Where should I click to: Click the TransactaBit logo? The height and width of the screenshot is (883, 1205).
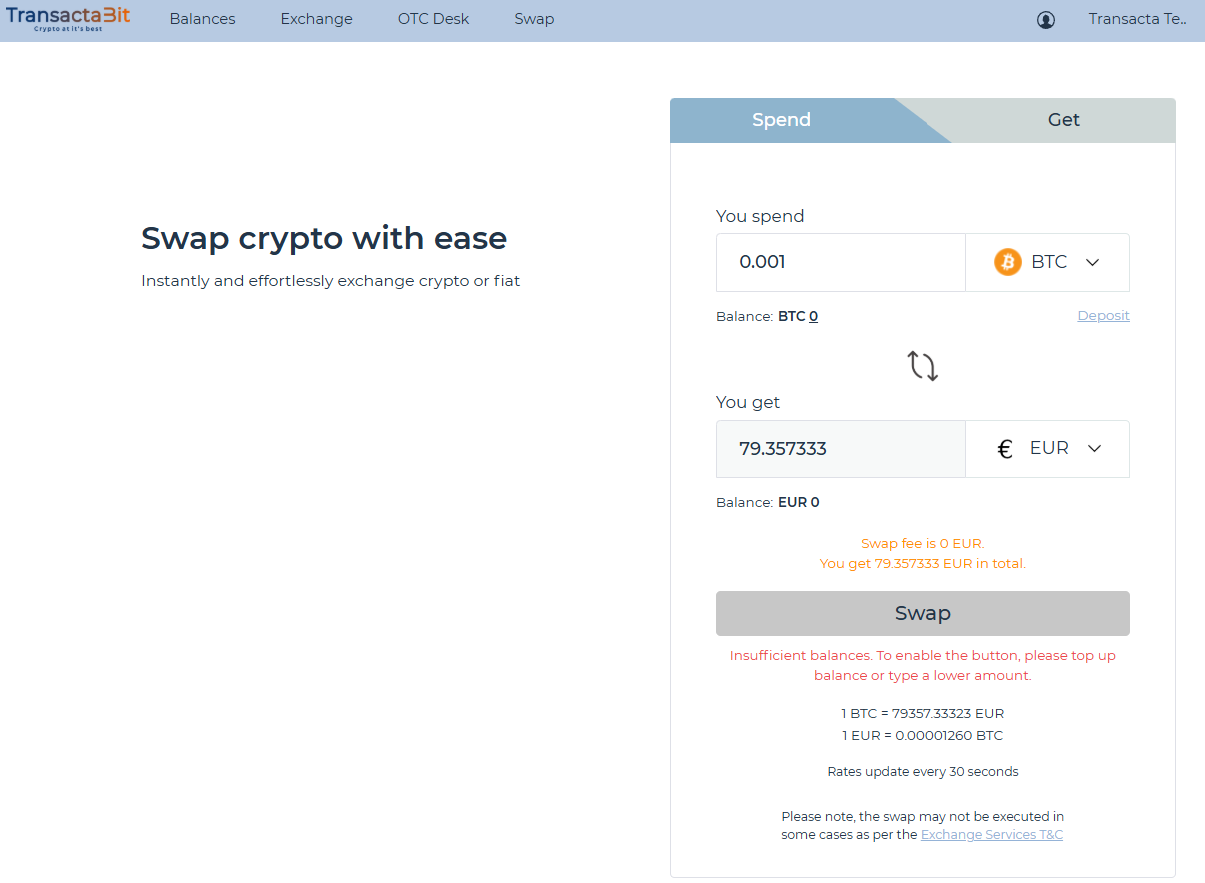[x=68, y=19]
